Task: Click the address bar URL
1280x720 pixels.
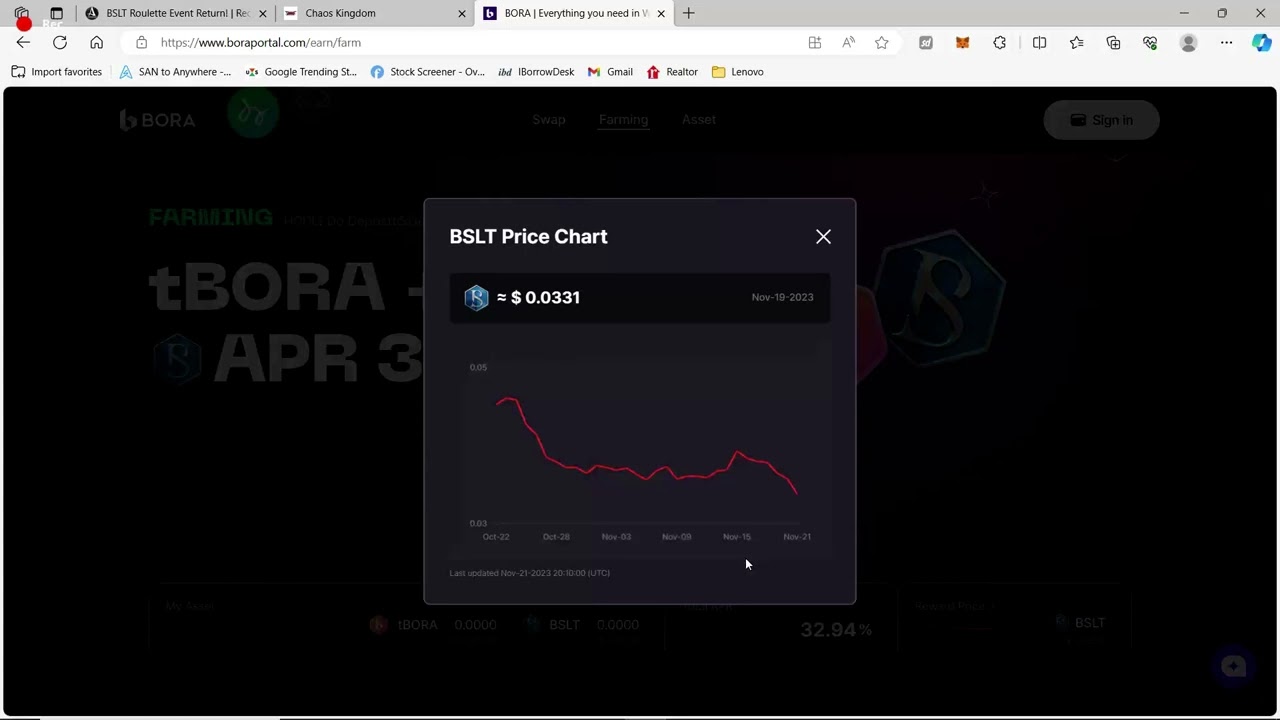Action: 260,43
